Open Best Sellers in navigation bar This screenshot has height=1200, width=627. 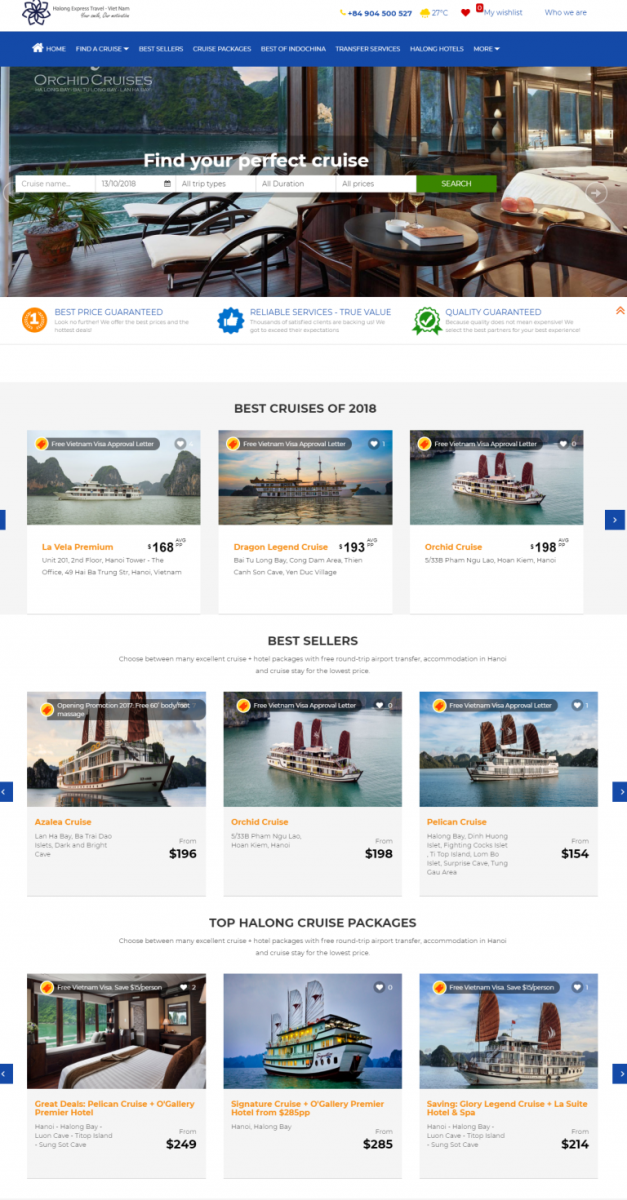pos(161,48)
